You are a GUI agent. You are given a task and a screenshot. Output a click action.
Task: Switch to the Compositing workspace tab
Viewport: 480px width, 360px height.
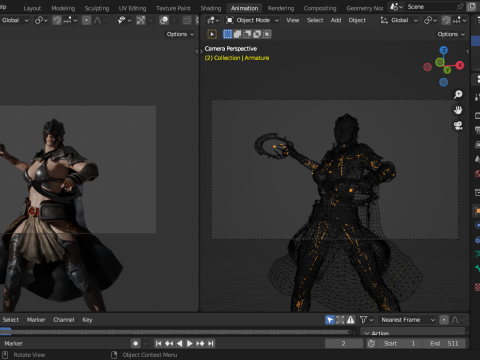[320, 8]
